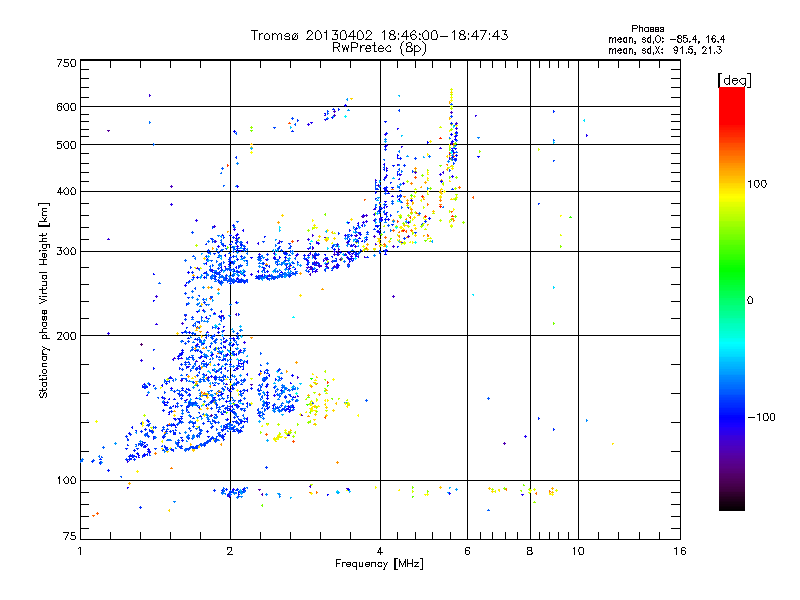This screenshot has height=600, width=800.
Task: Click the y-axis tick label '75'
Action: click(70, 536)
